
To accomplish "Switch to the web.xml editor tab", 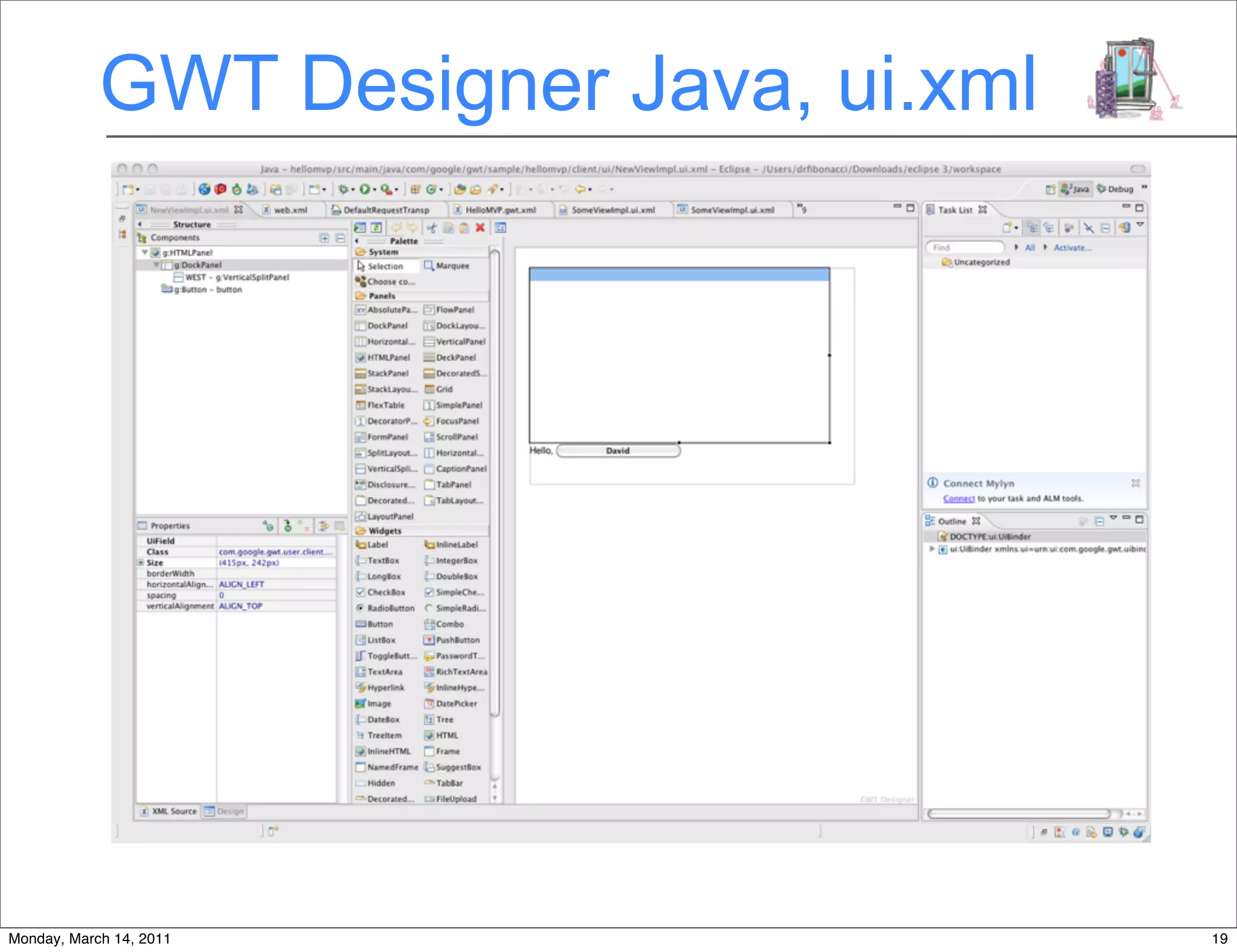I will 285,210.
